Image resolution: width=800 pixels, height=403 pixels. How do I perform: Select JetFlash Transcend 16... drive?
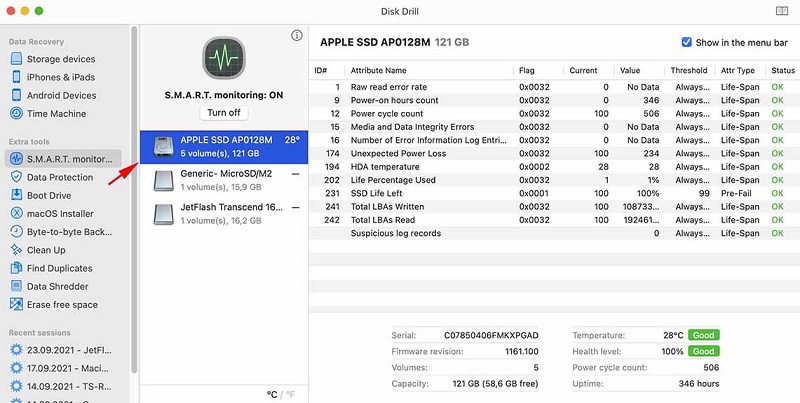click(223, 214)
